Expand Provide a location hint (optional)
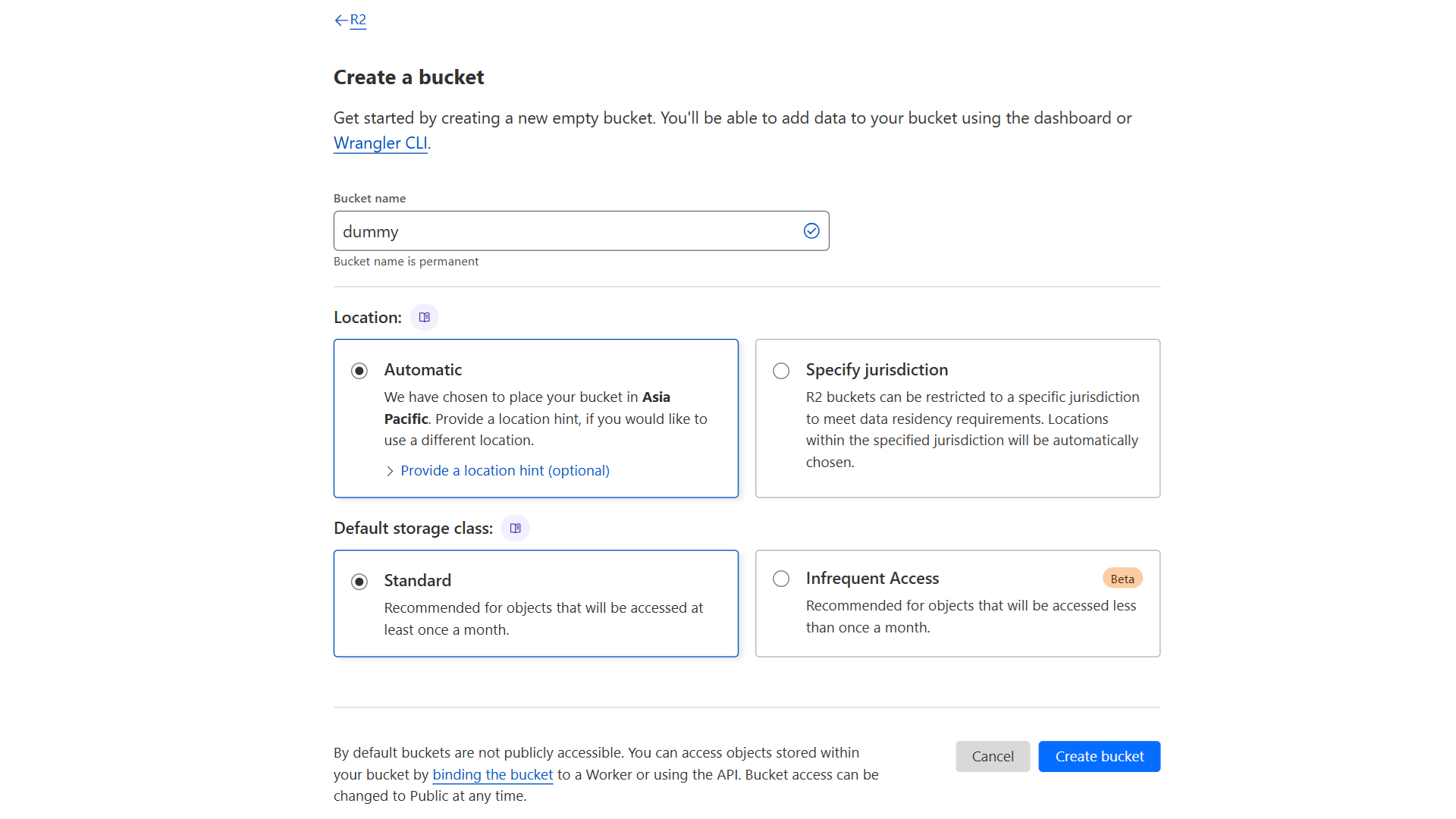The height and width of the screenshot is (819, 1456). coord(504,471)
